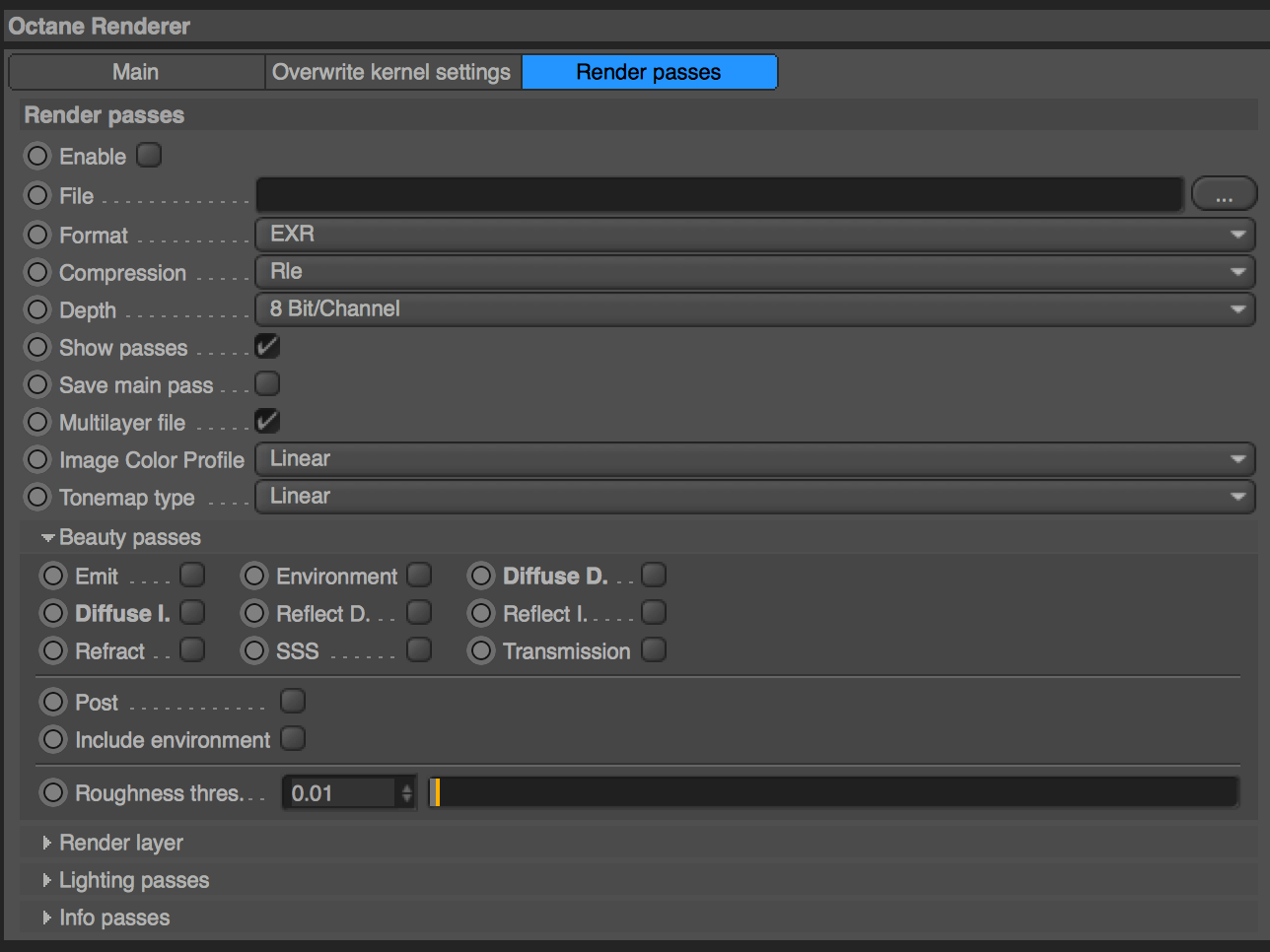Uncheck the Multilayer file checkbox
This screenshot has width=1270, height=952.
pos(267,421)
